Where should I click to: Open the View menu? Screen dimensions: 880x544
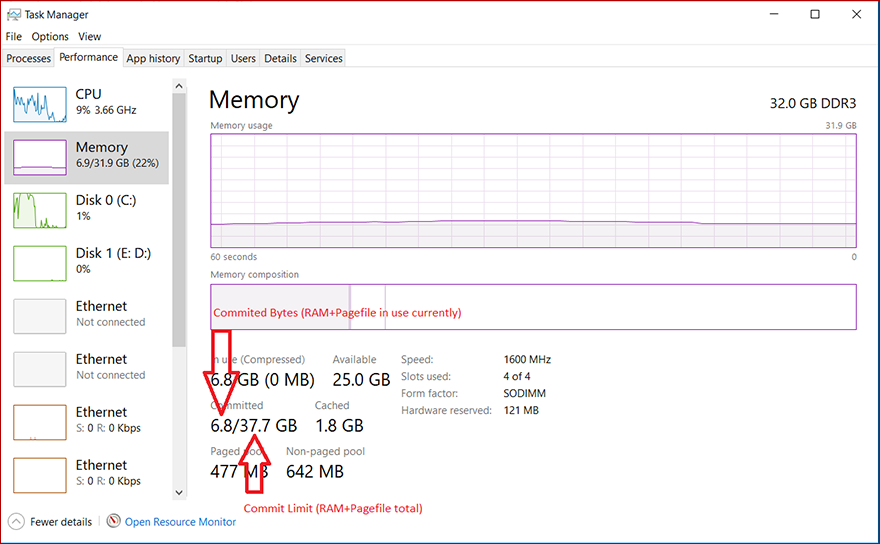[x=89, y=37]
